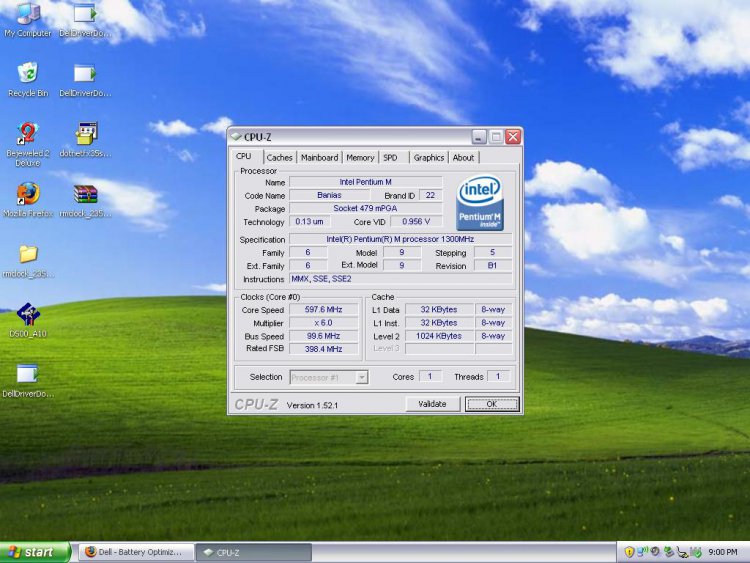Screen dimensions: 750x563
Task: Open the Recycle Bin icon
Action: 28,79
